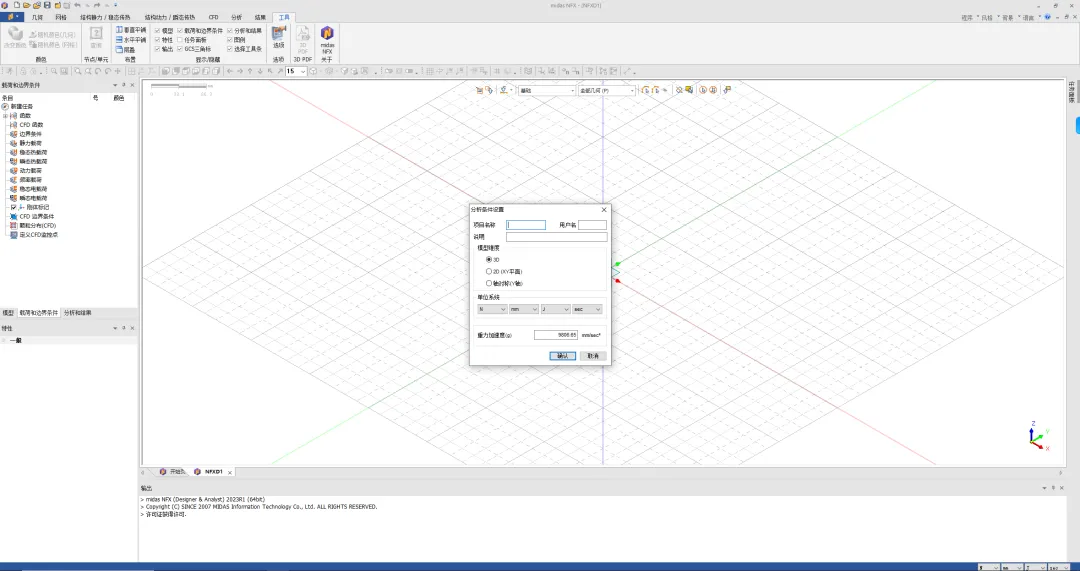Switch to the 分析和结果 bottom panel tab
Image resolution: width=1080 pixels, height=571 pixels.
click(x=77, y=313)
